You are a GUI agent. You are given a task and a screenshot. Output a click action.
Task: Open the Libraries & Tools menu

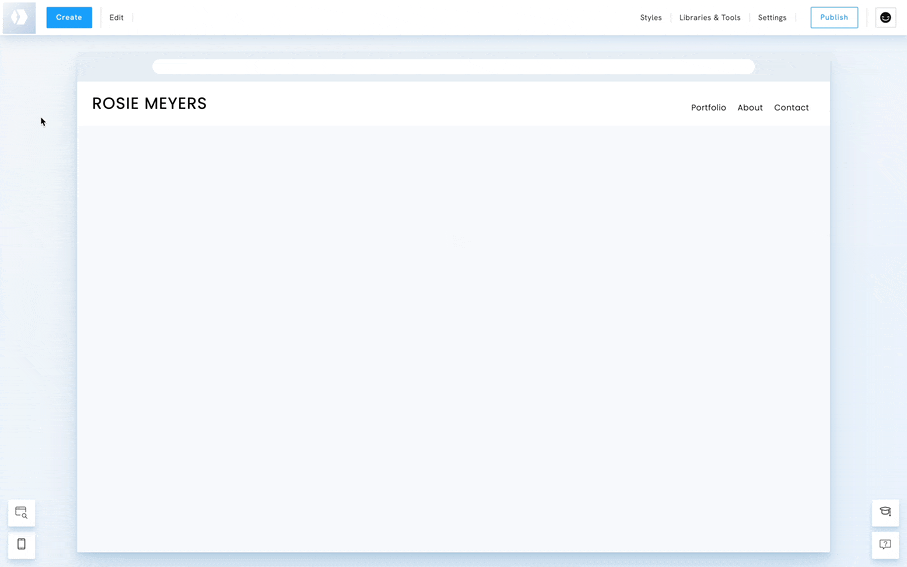point(710,18)
